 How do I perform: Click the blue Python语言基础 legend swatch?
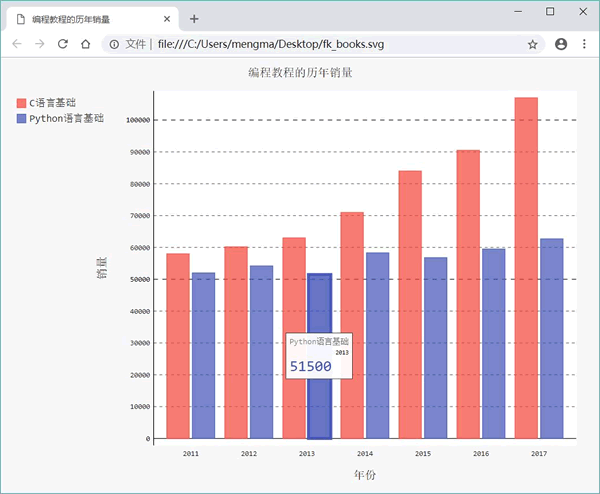(x=21, y=119)
